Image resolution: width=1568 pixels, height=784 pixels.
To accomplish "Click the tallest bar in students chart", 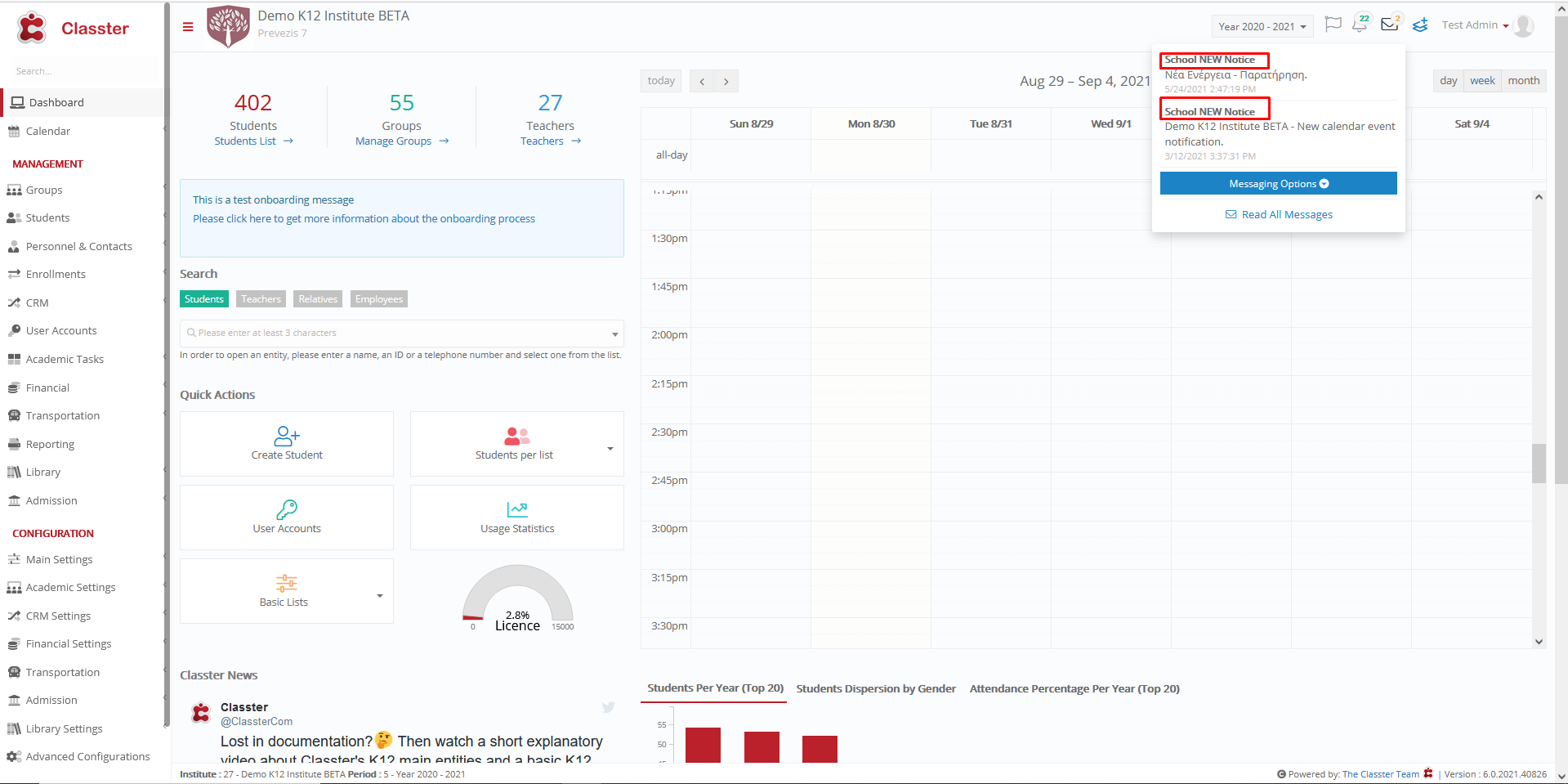I will (703, 745).
